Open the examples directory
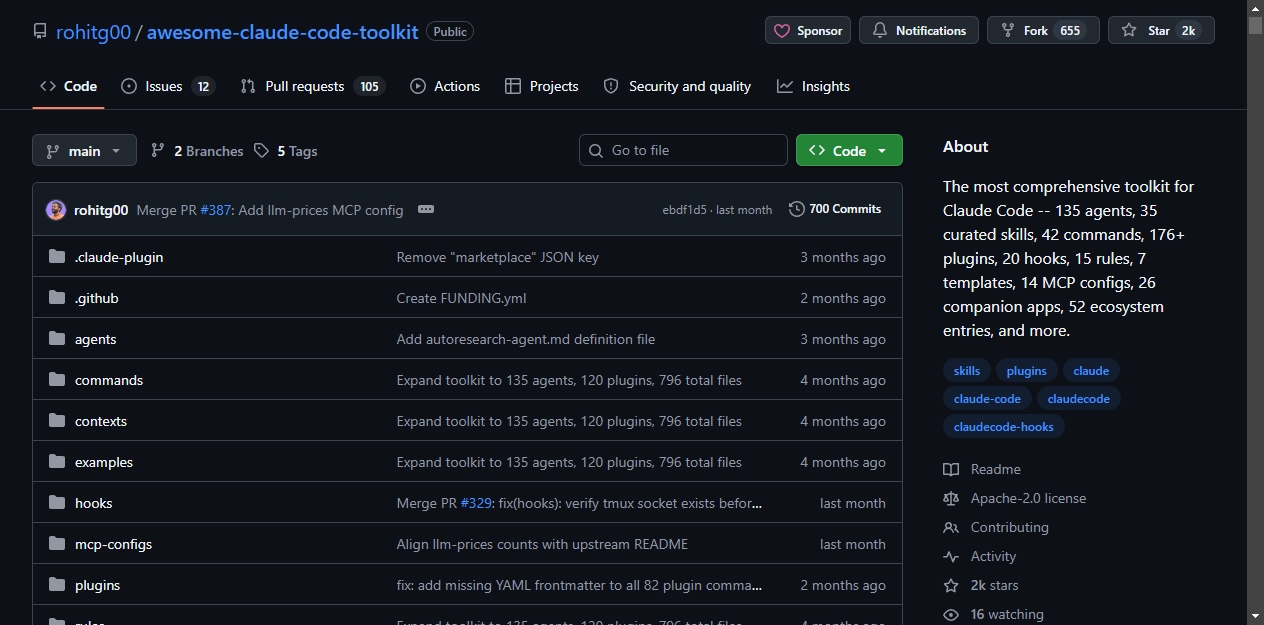This screenshot has width=1264, height=625. [x=104, y=462]
